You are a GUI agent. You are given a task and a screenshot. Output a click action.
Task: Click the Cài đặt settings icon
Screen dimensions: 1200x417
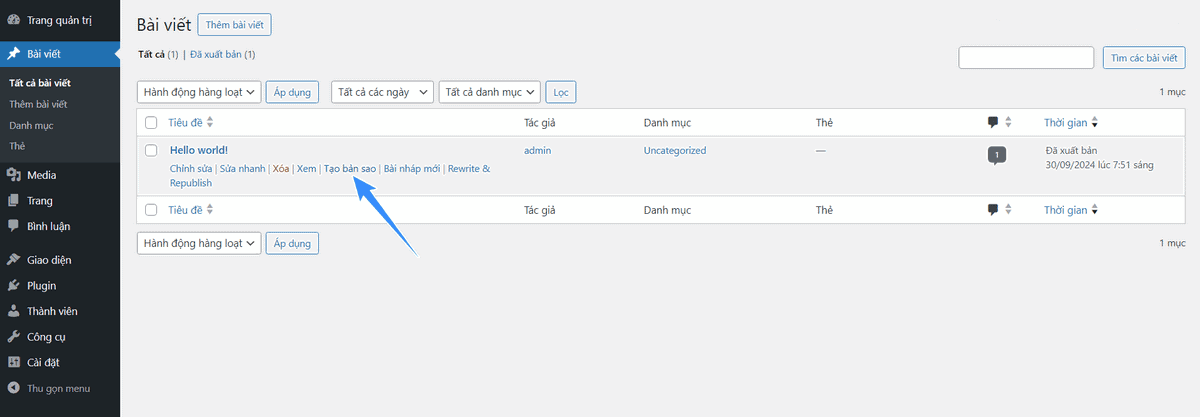click(x=13, y=362)
